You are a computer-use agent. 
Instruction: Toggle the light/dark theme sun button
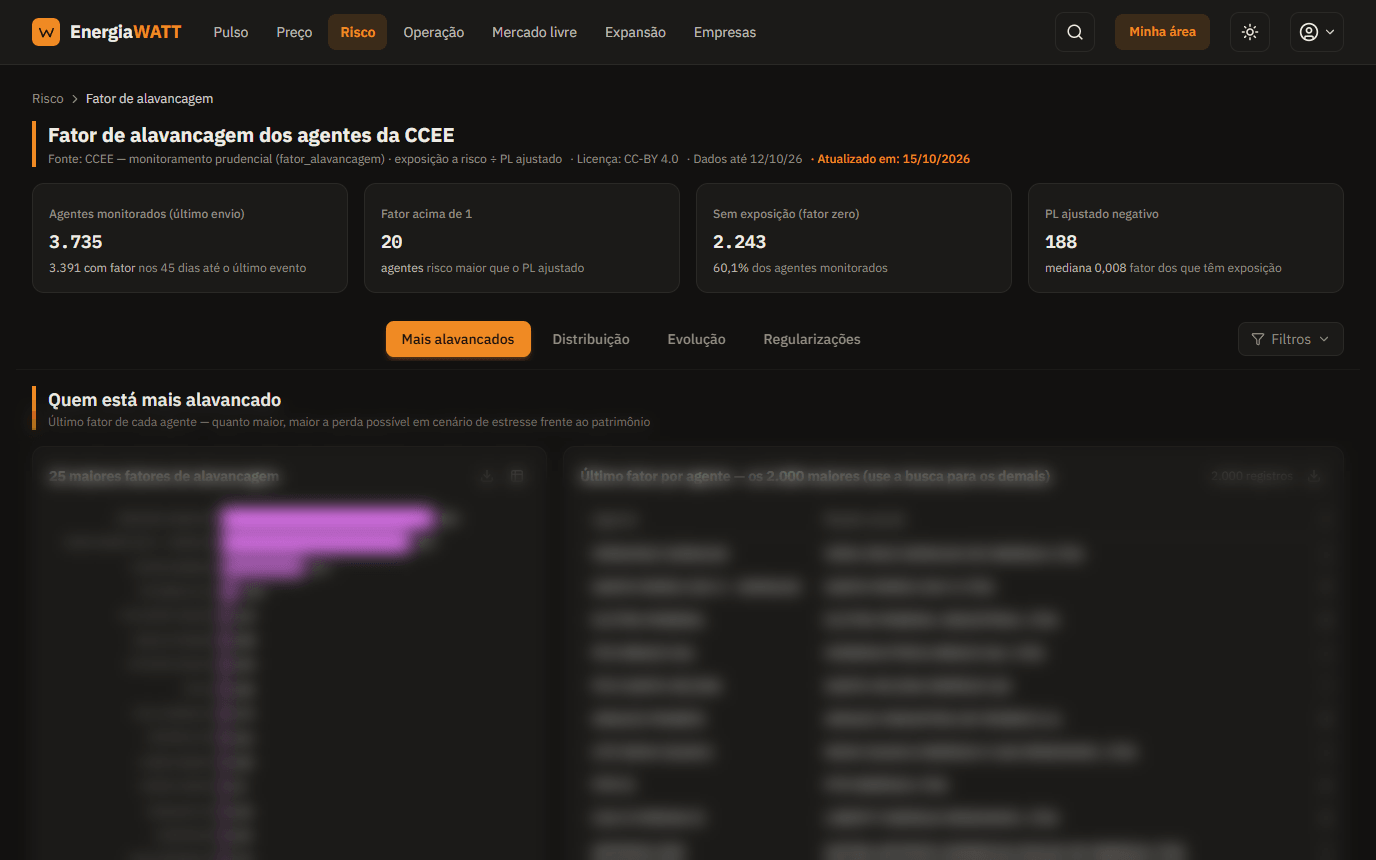pyautogui.click(x=1250, y=32)
